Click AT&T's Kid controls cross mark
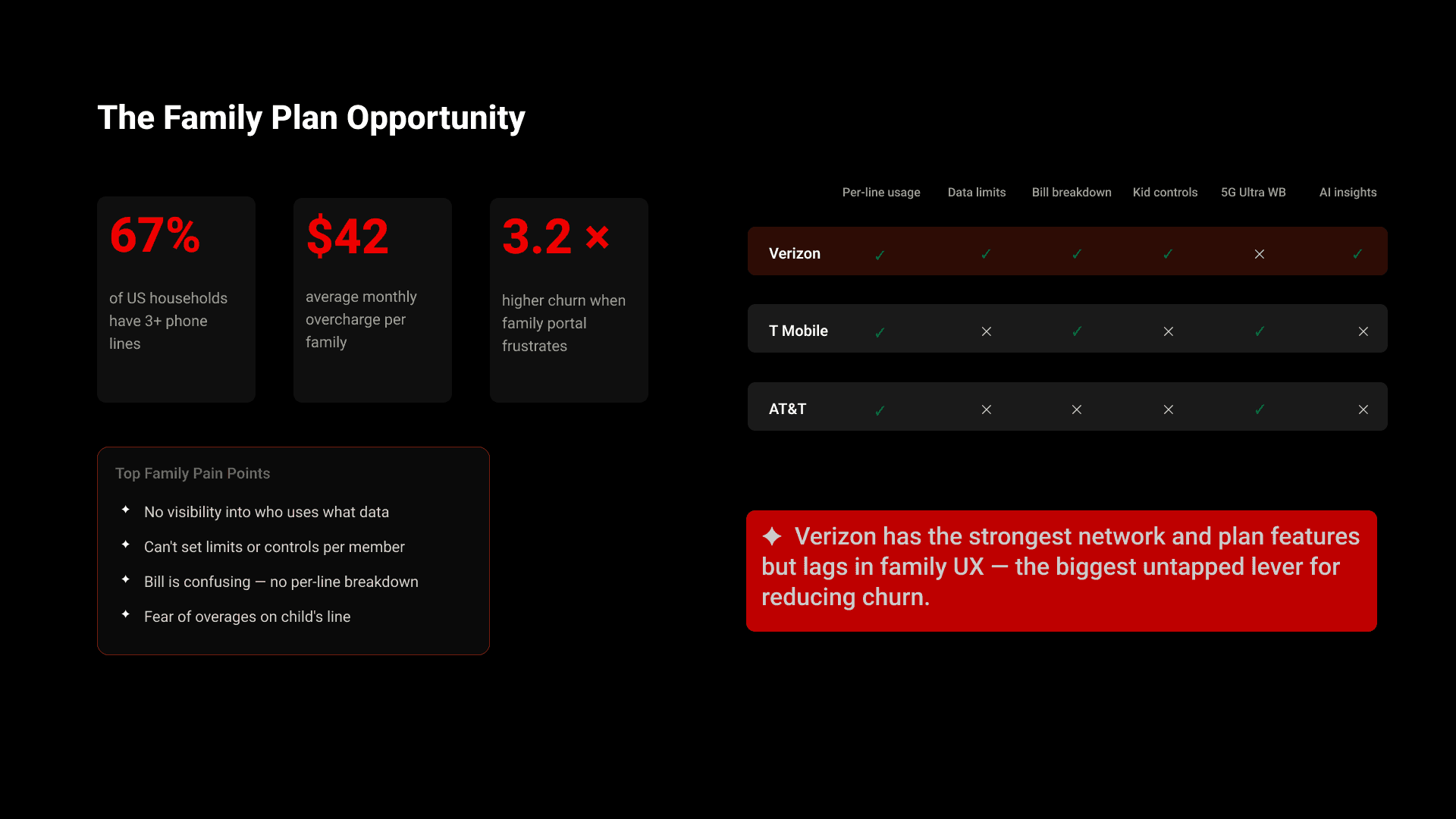The image size is (1456, 819). point(1169,409)
